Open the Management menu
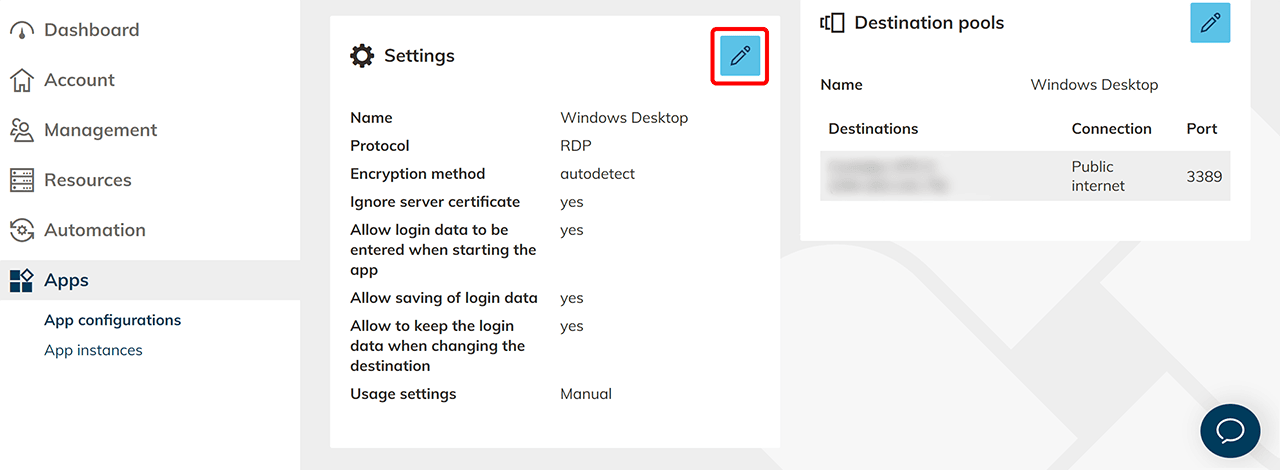Screen dimensions: 1280x470 point(100,130)
